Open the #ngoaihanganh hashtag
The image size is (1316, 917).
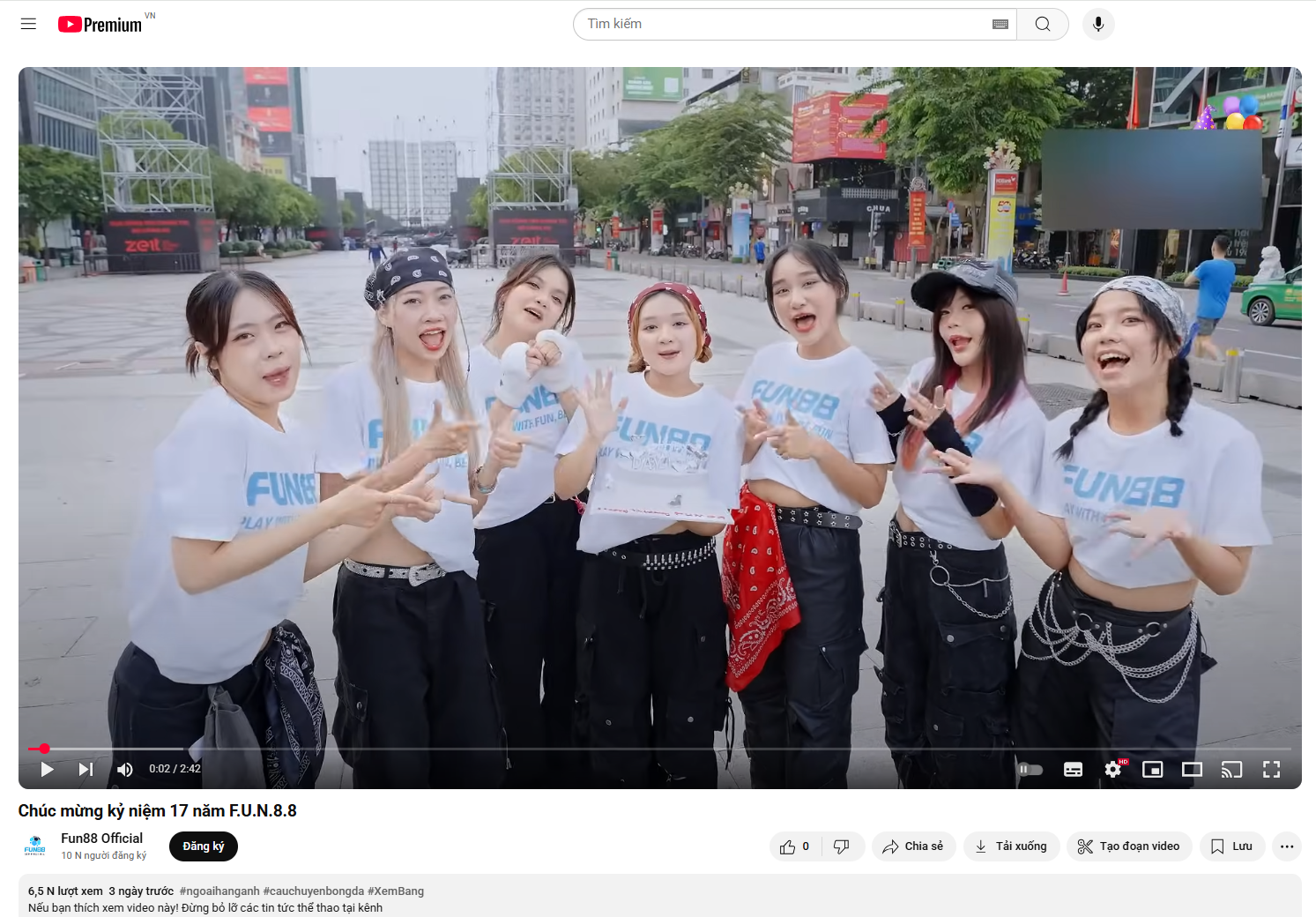[219, 891]
